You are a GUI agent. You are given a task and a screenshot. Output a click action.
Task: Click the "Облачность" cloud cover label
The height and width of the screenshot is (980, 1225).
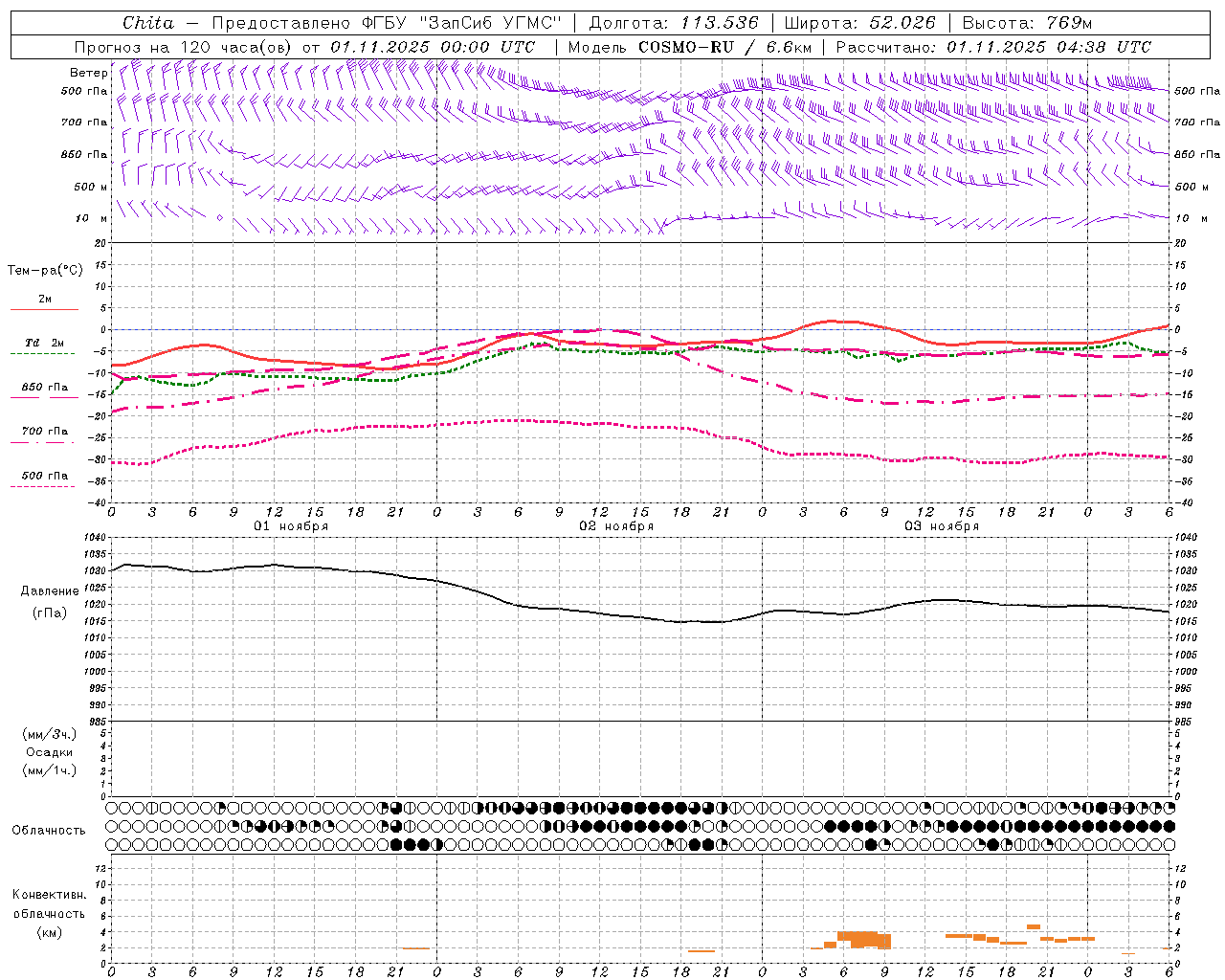49,831
